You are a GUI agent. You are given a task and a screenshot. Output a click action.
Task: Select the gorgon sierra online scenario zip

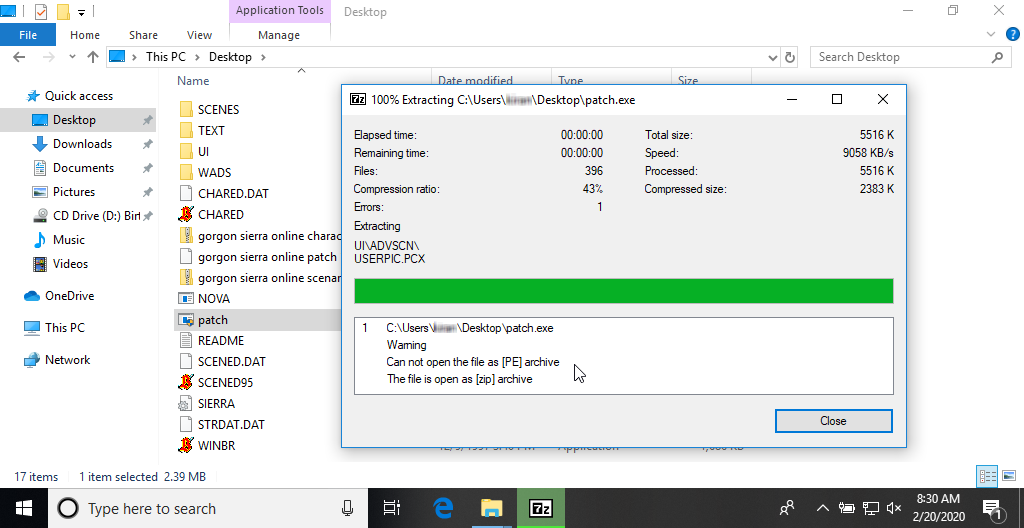click(269, 278)
